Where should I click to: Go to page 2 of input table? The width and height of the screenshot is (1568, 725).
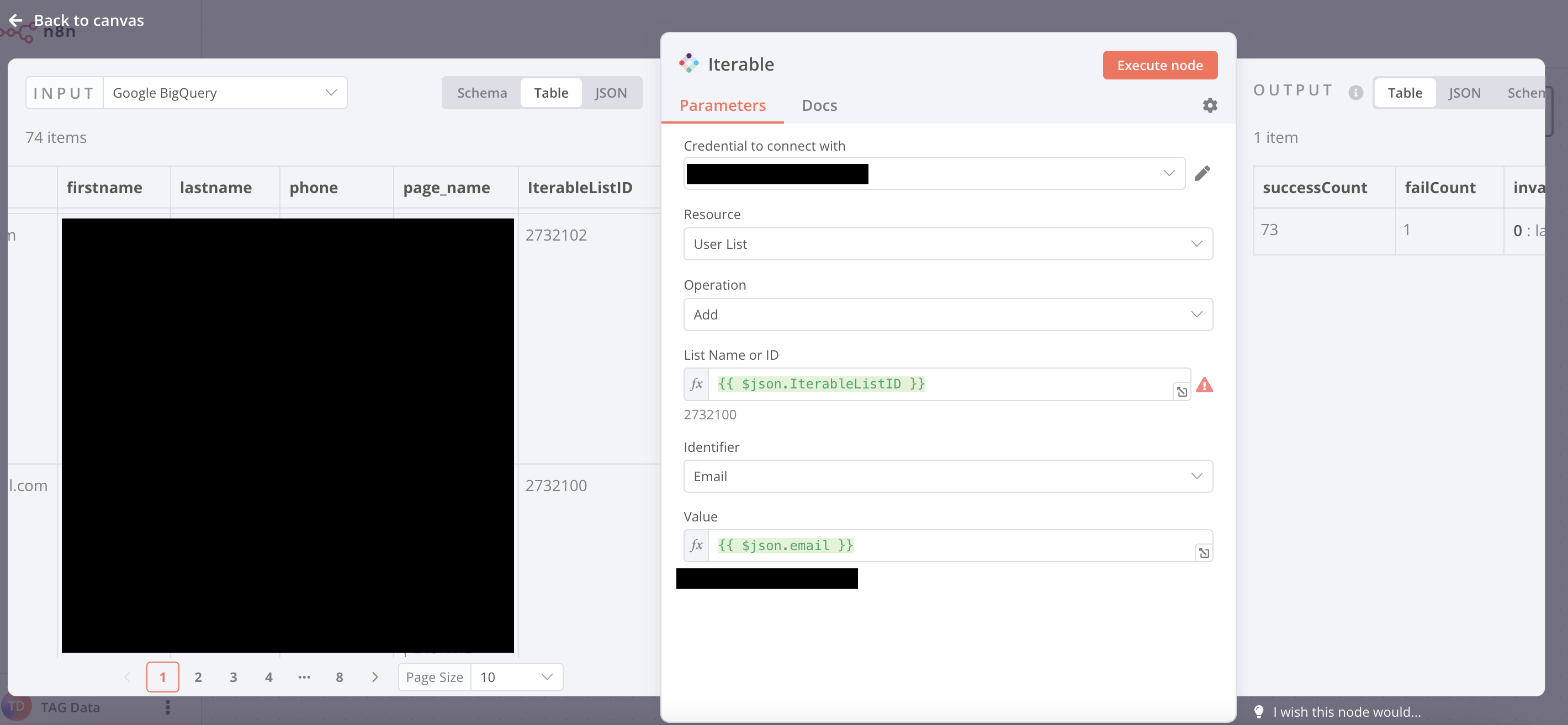[x=198, y=677]
